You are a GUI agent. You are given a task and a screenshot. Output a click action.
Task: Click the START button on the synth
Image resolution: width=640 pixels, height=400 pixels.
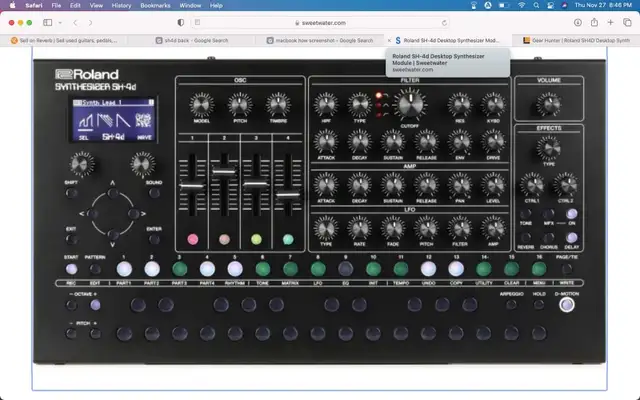(x=71, y=269)
